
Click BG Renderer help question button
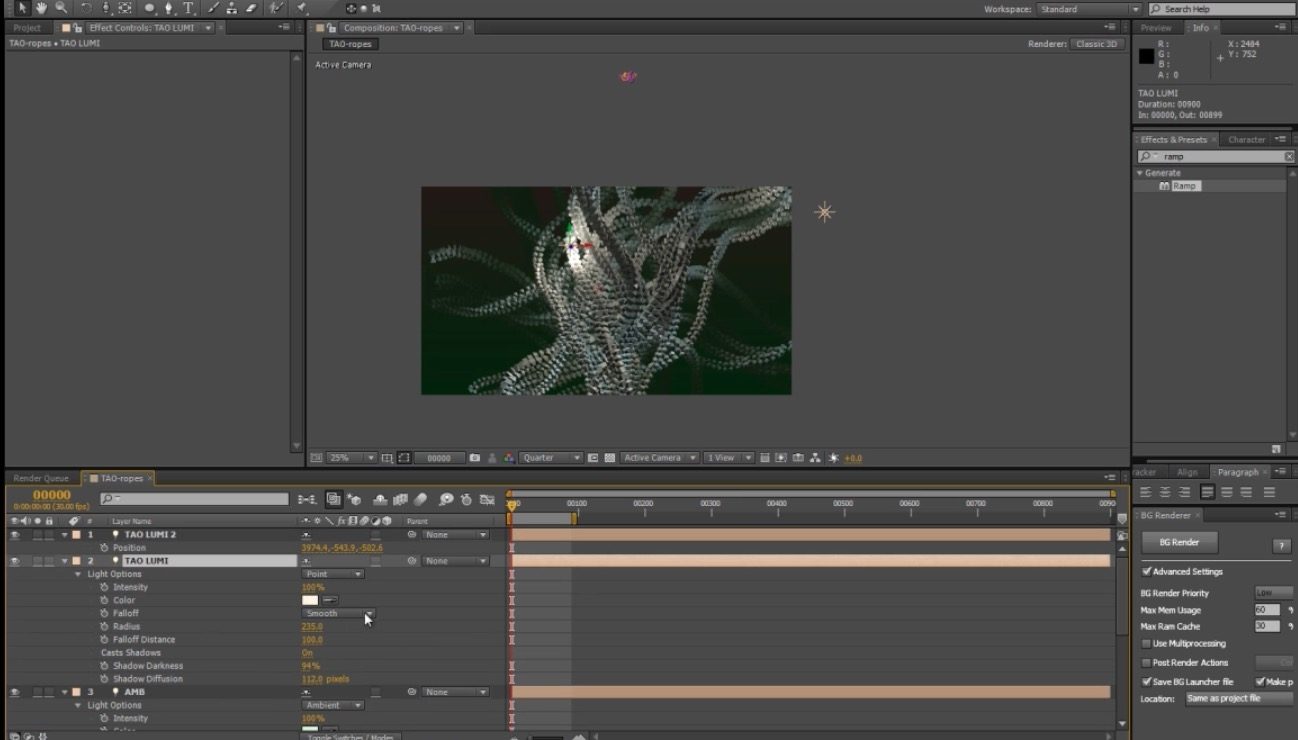coord(1281,546)
